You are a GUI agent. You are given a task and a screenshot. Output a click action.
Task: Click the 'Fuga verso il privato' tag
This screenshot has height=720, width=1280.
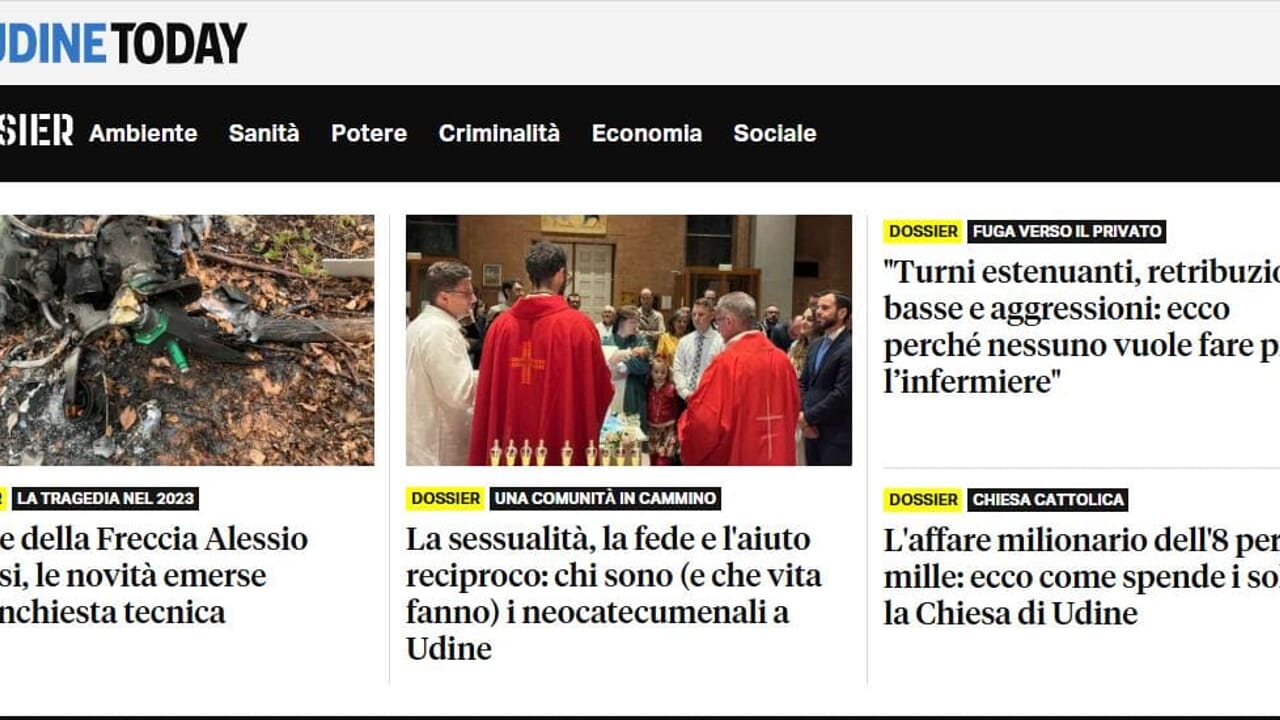(x=1067, y=231)
